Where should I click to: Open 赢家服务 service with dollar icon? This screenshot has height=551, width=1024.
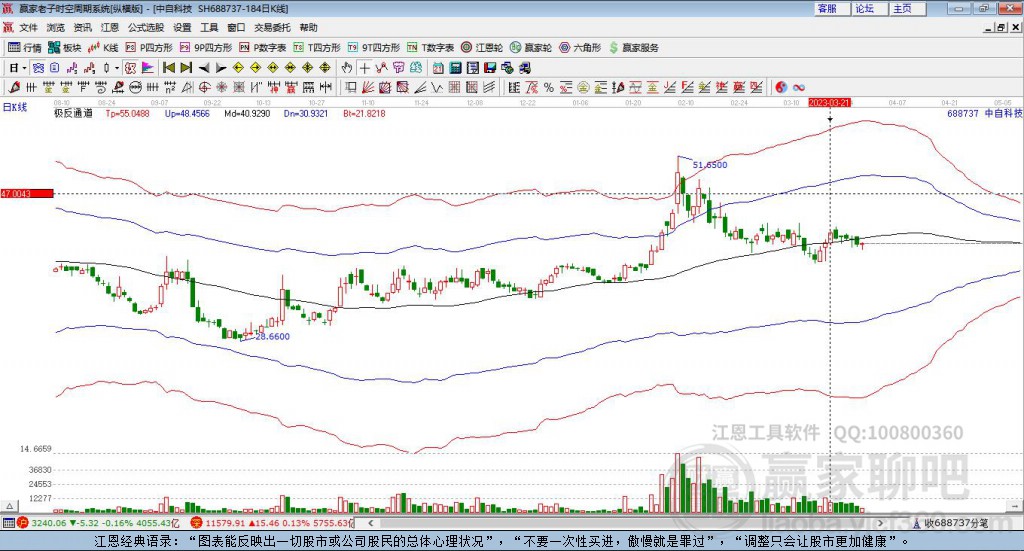[633, 48]
